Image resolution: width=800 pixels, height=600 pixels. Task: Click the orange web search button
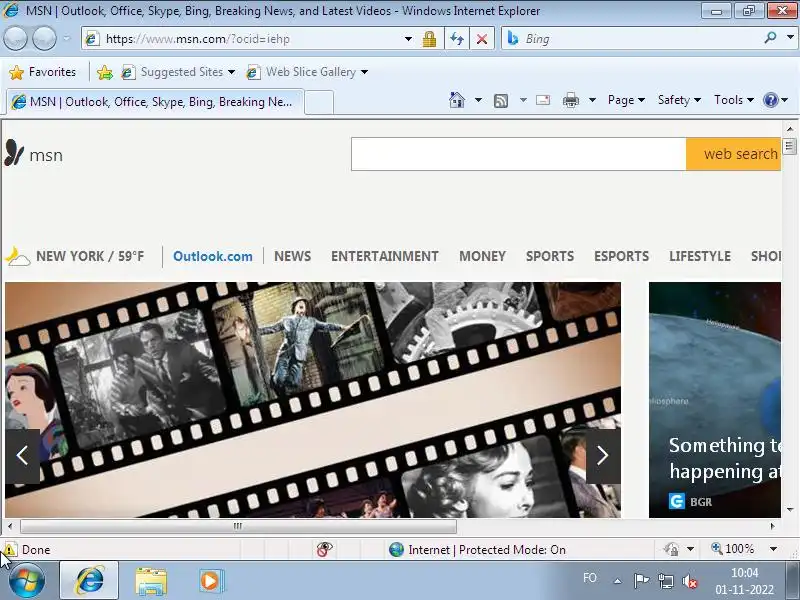click(x=733, y=154)
